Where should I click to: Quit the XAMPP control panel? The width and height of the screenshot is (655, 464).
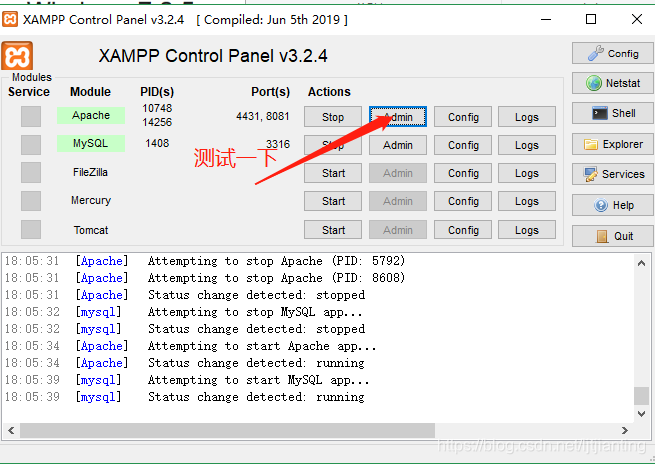(612, 236)
